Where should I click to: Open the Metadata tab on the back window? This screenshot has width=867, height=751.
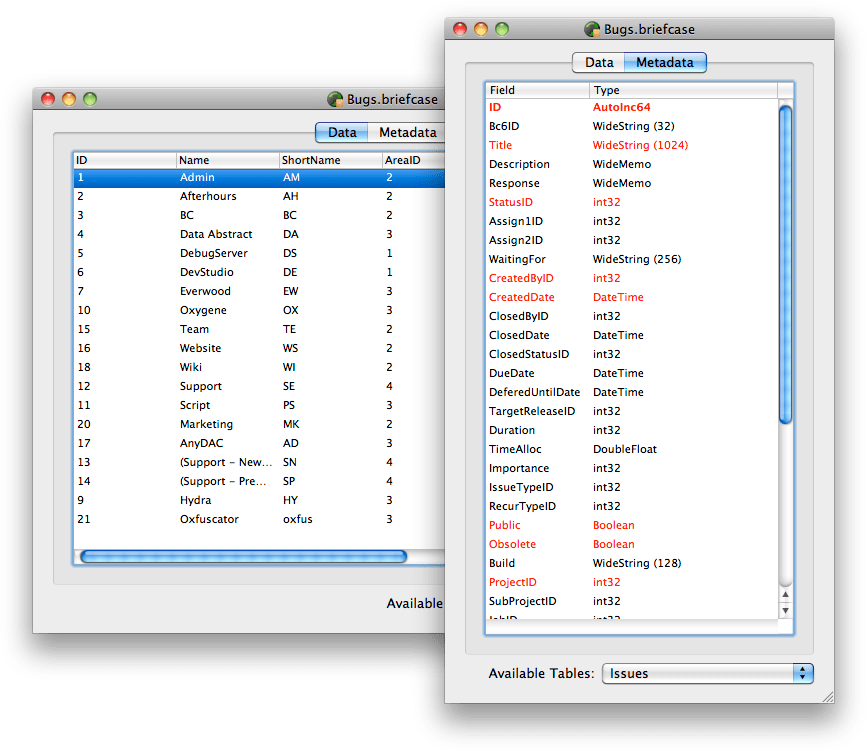click(408, 132)
